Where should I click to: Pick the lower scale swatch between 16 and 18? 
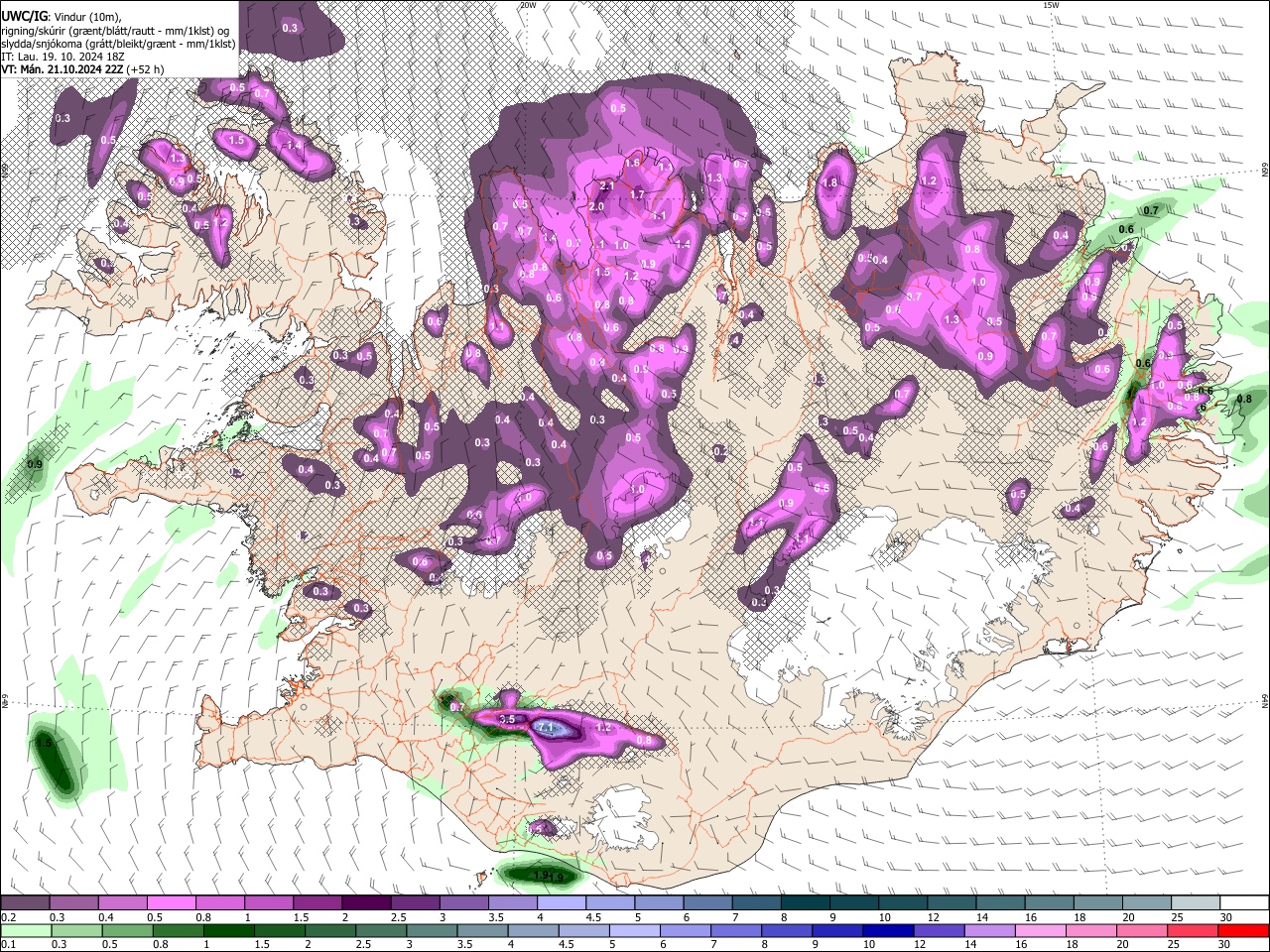click(x=1039, y=931)
